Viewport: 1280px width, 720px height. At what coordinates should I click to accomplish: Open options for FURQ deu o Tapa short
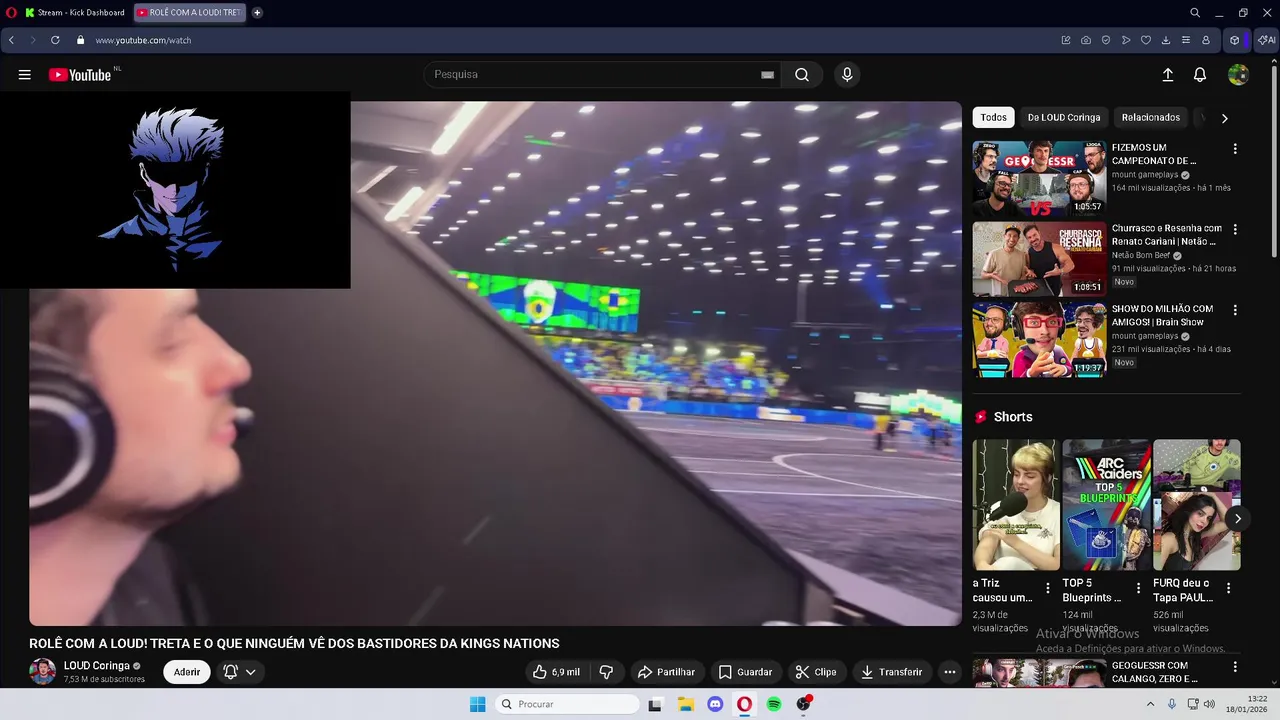pyautogui.click(x=1229, y=588)
